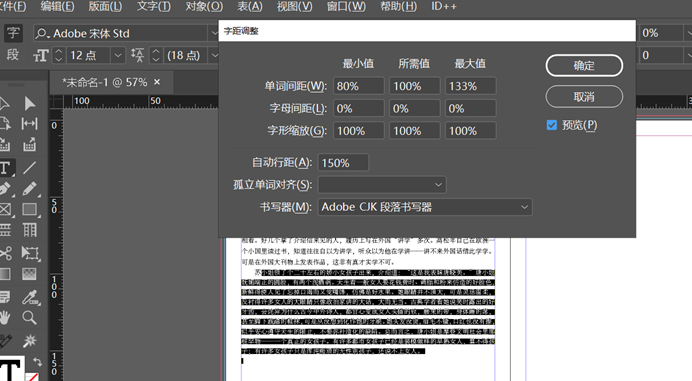
Task: Swap fill and stroke arrows icon
Action: point(37,362)
